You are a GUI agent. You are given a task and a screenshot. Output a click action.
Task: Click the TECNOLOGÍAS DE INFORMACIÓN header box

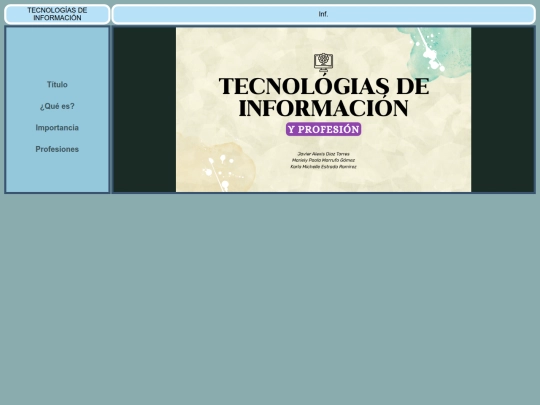tap(57, 14)
